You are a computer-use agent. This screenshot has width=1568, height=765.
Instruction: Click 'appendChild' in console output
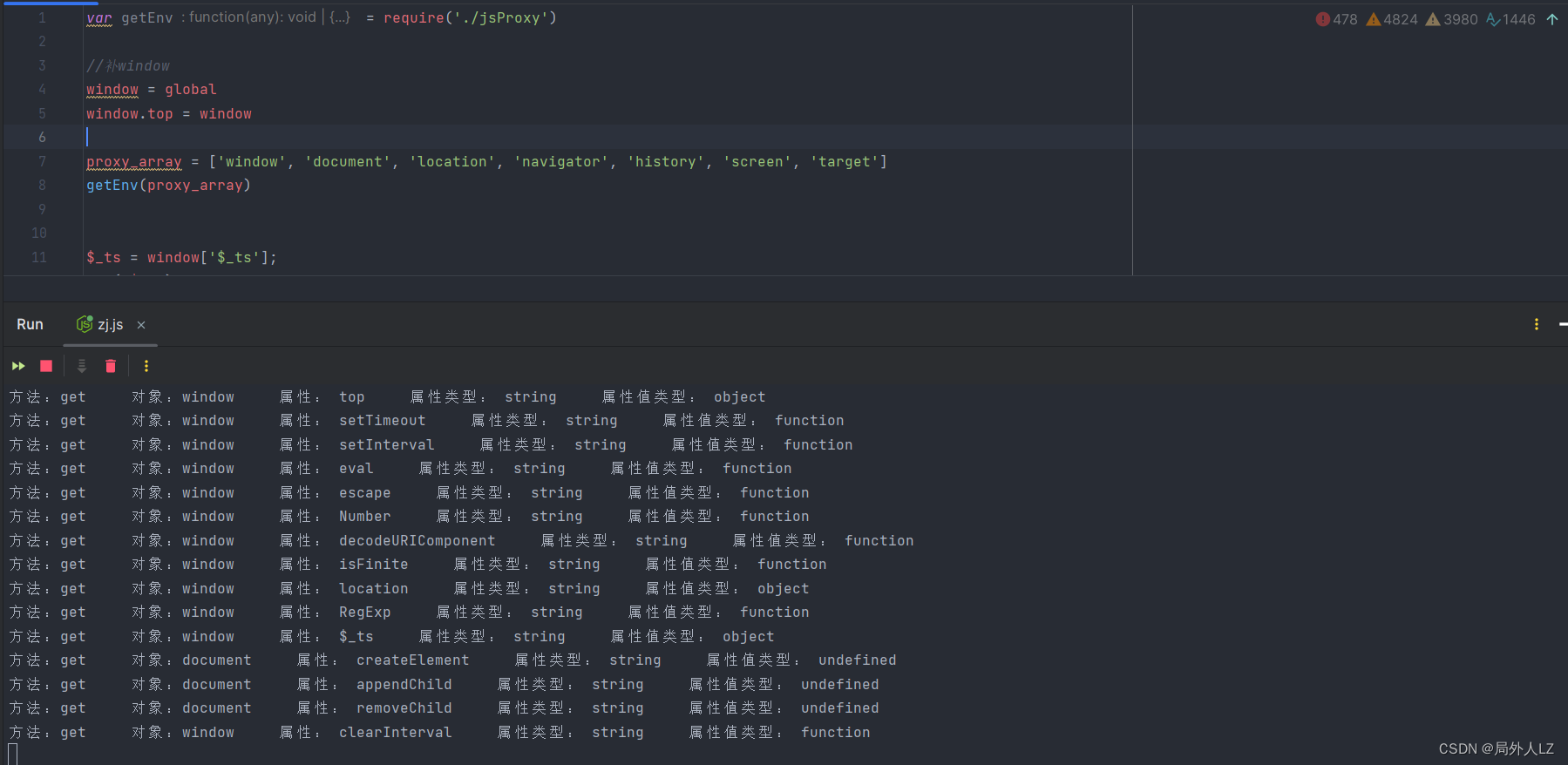tap(404, 685)
